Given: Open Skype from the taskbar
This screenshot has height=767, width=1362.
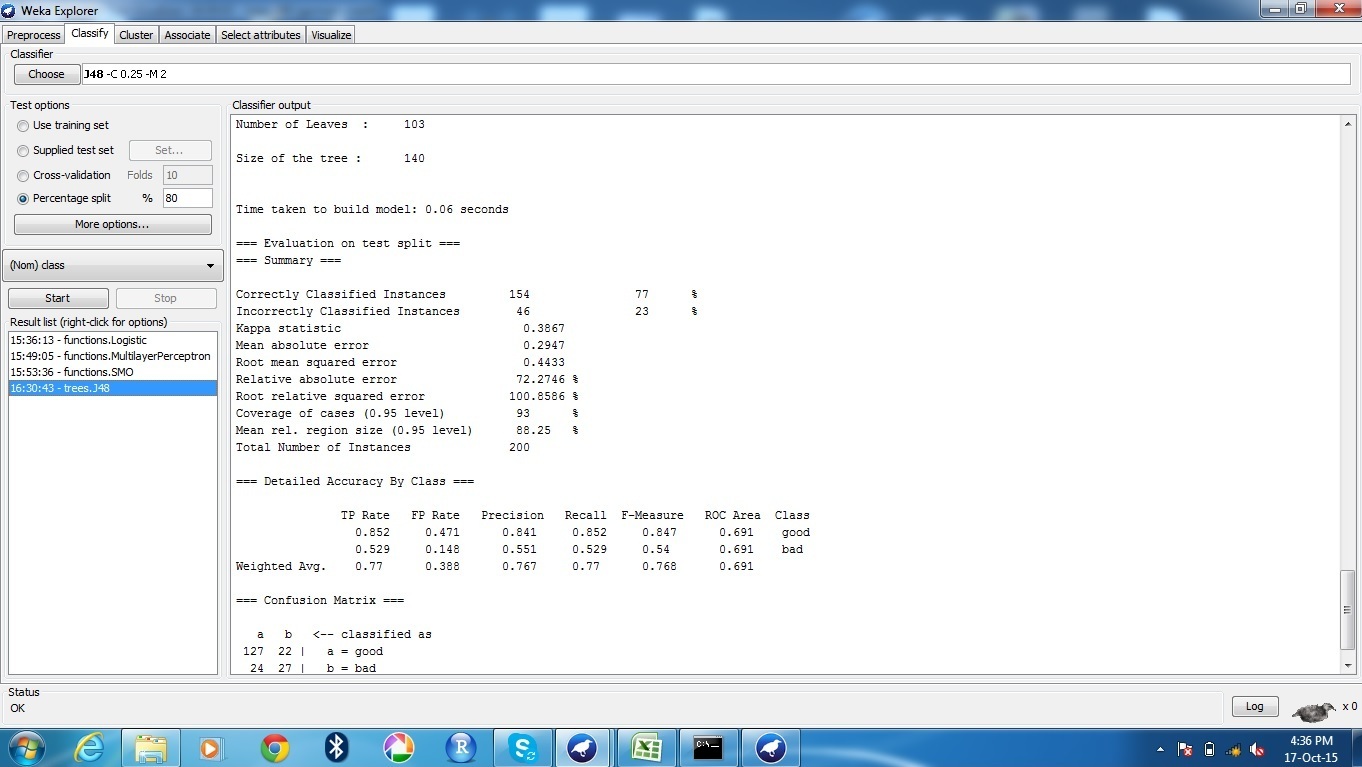Looking at the screenshot, I should (x=522, y=746).
